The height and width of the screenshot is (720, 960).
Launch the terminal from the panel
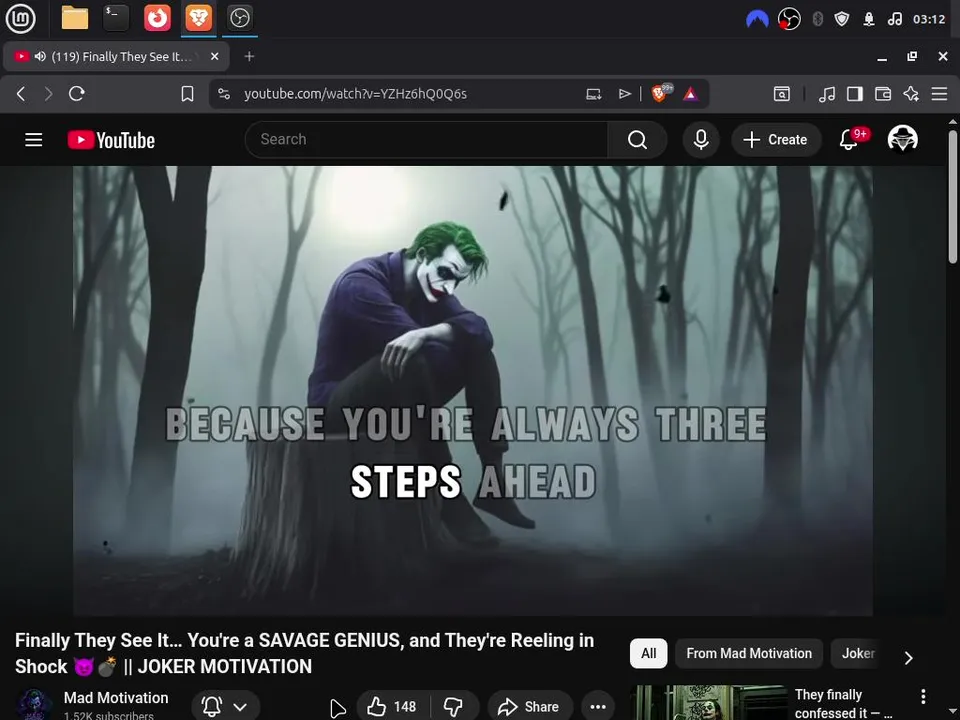click(x=116, y=18)
